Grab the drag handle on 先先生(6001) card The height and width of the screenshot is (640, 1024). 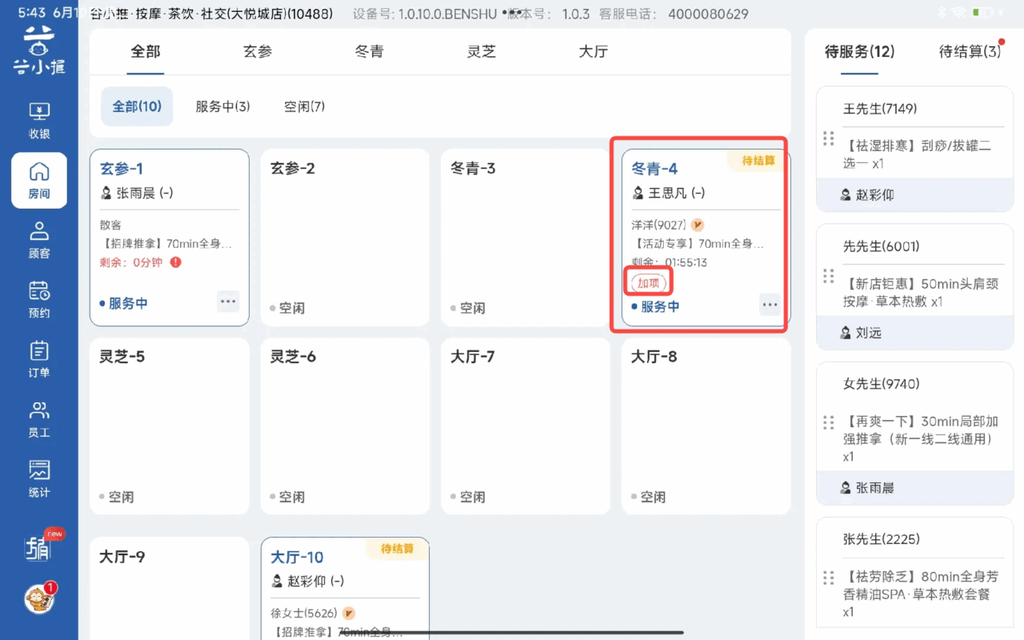tap(828, 276)
